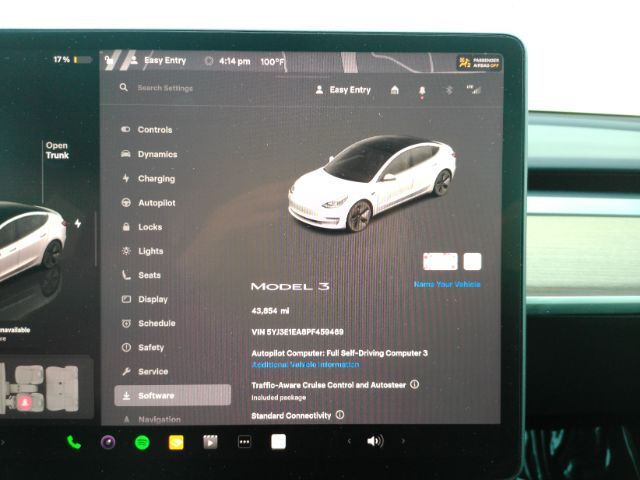Image resolution: width=640 pixels, height=480 pixels.
Task: Tap the LTE signal strength icon
Action: [473, 89]
